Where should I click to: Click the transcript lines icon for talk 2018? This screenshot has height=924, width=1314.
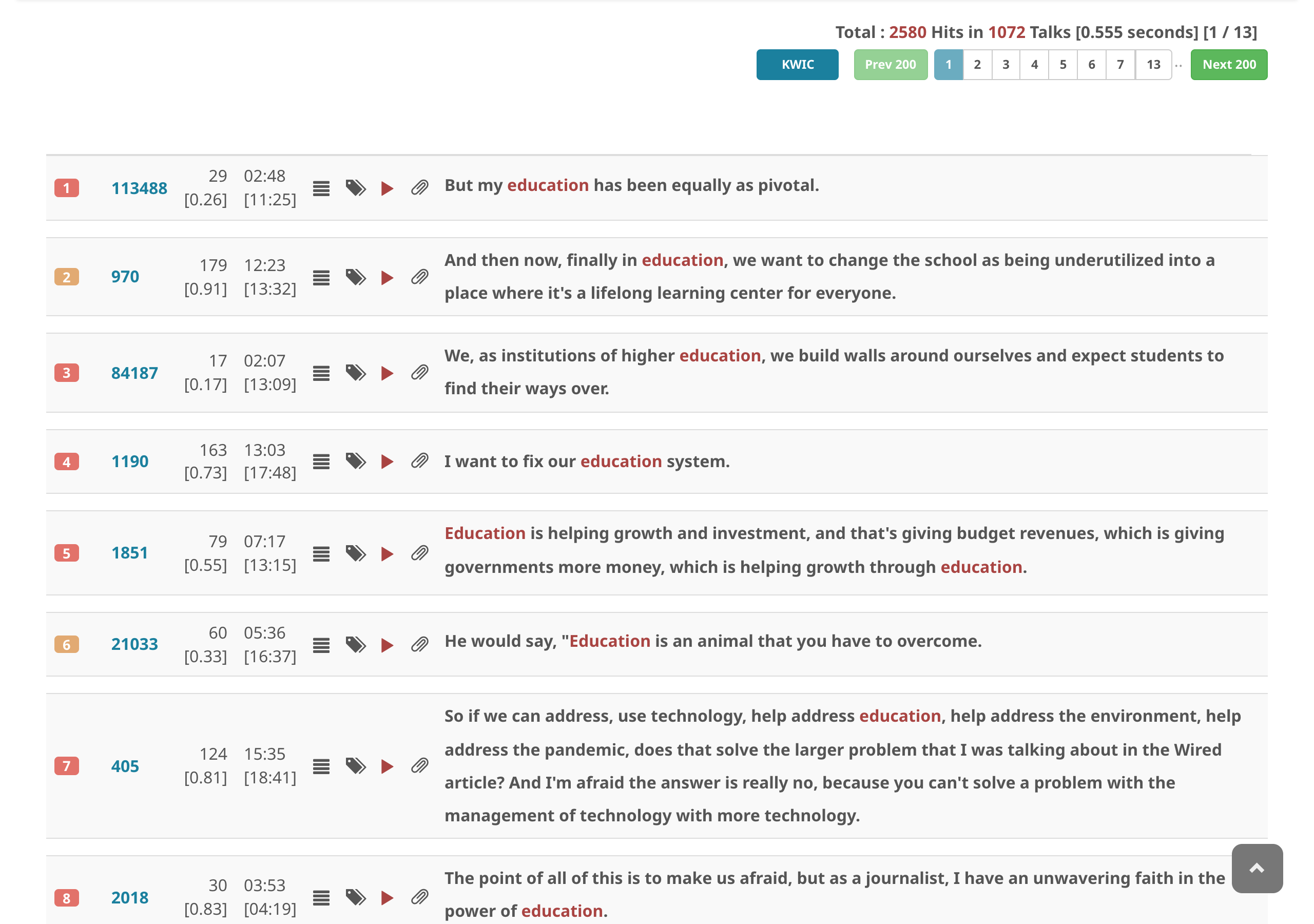[x=321, y=898]
